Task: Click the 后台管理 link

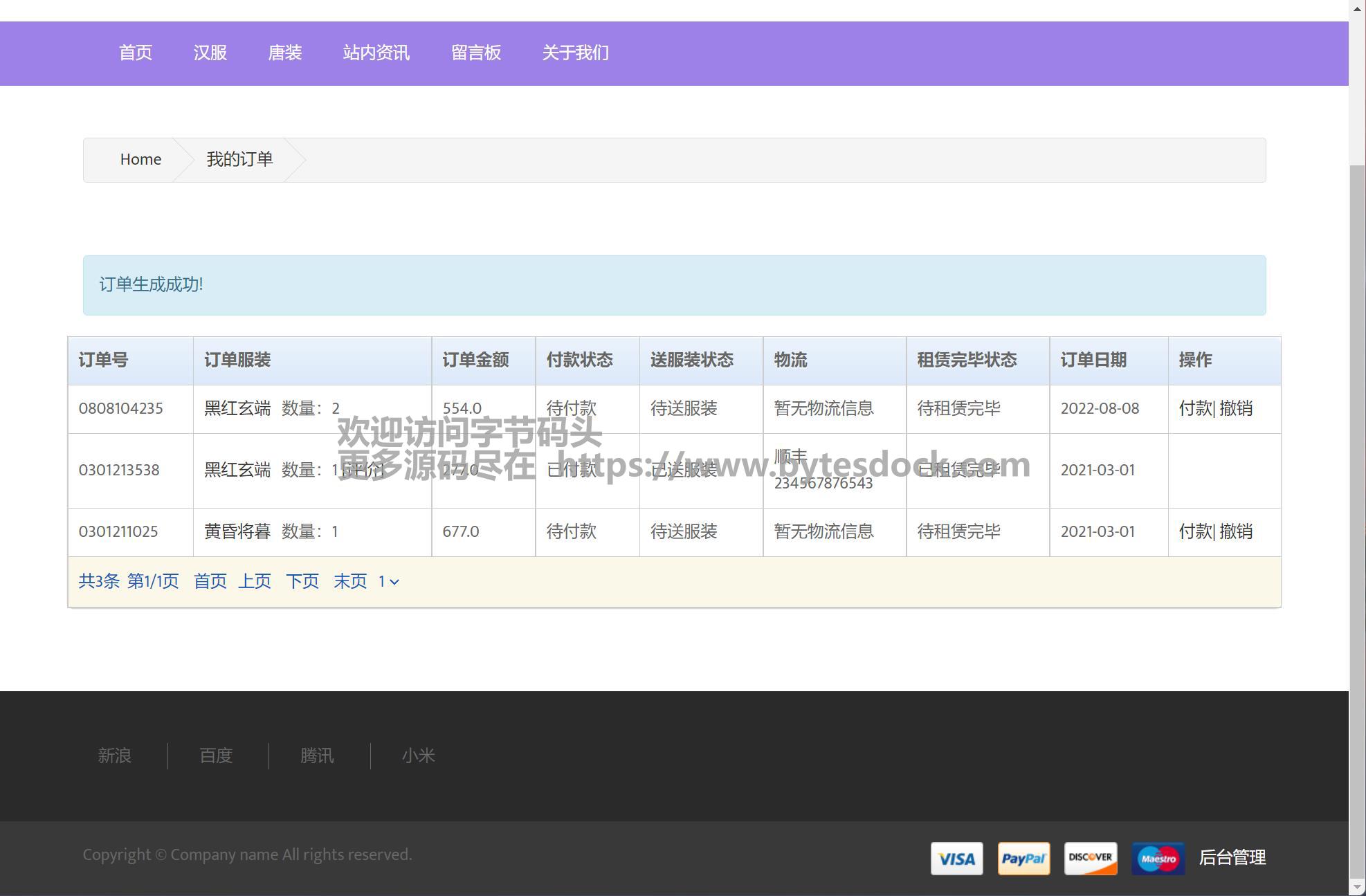Action: (x=1232, y=857)
